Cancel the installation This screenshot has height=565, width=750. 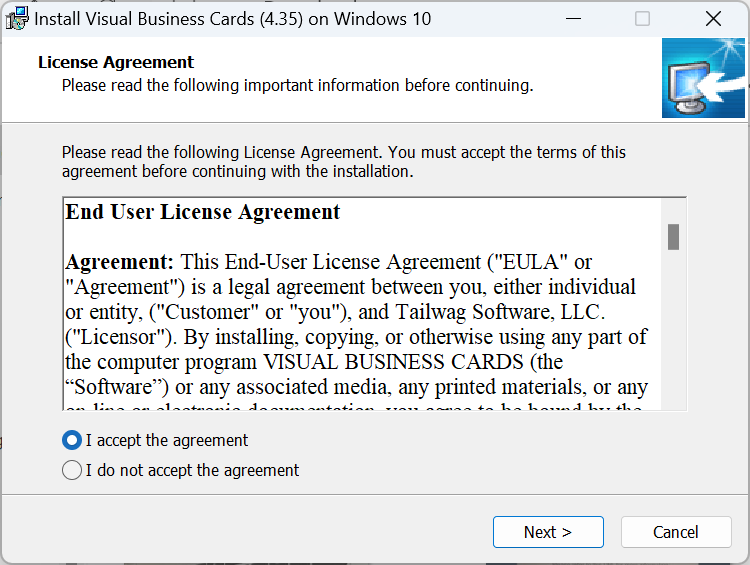click(x=675, y=532)
